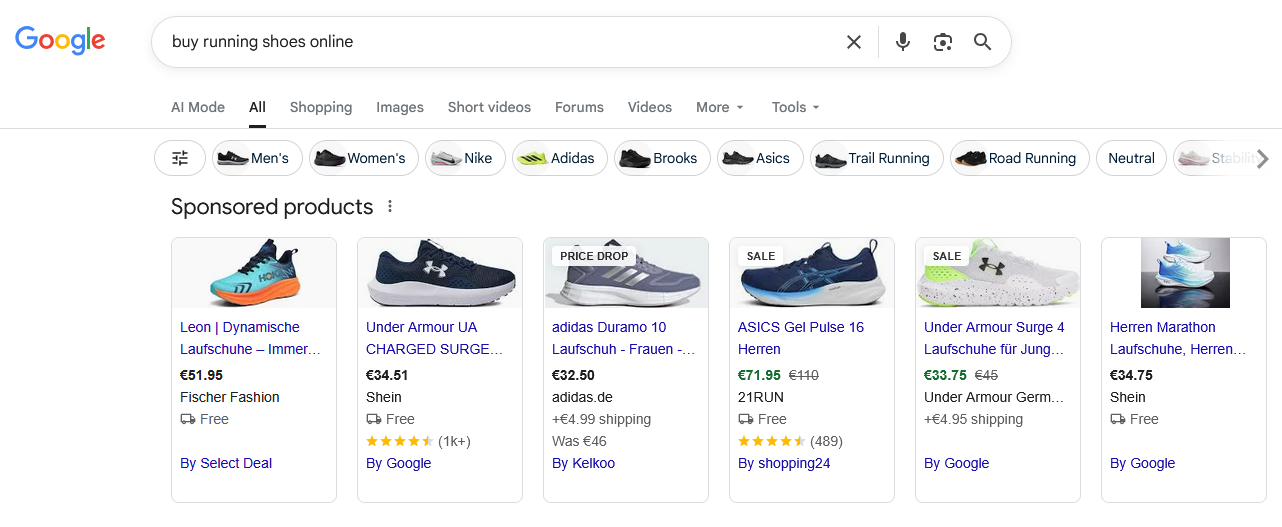Open the Hoka turquoise-orange shoe image

click(254, 272)
